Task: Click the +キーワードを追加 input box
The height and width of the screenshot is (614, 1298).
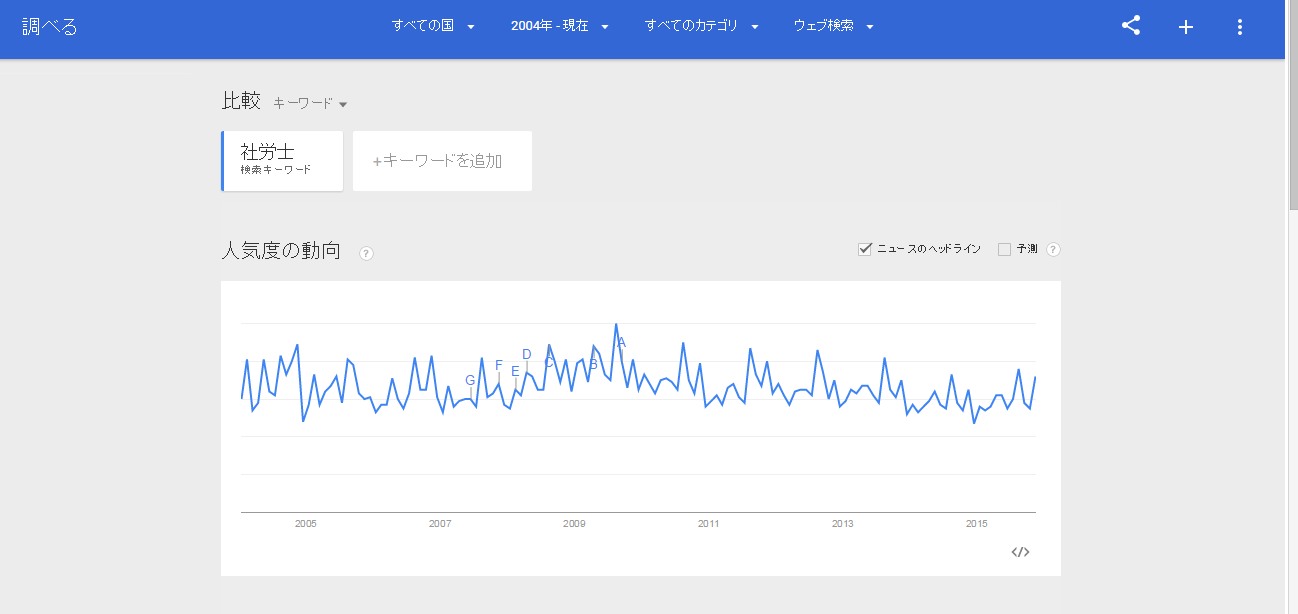Action: [x=442, y=160]
